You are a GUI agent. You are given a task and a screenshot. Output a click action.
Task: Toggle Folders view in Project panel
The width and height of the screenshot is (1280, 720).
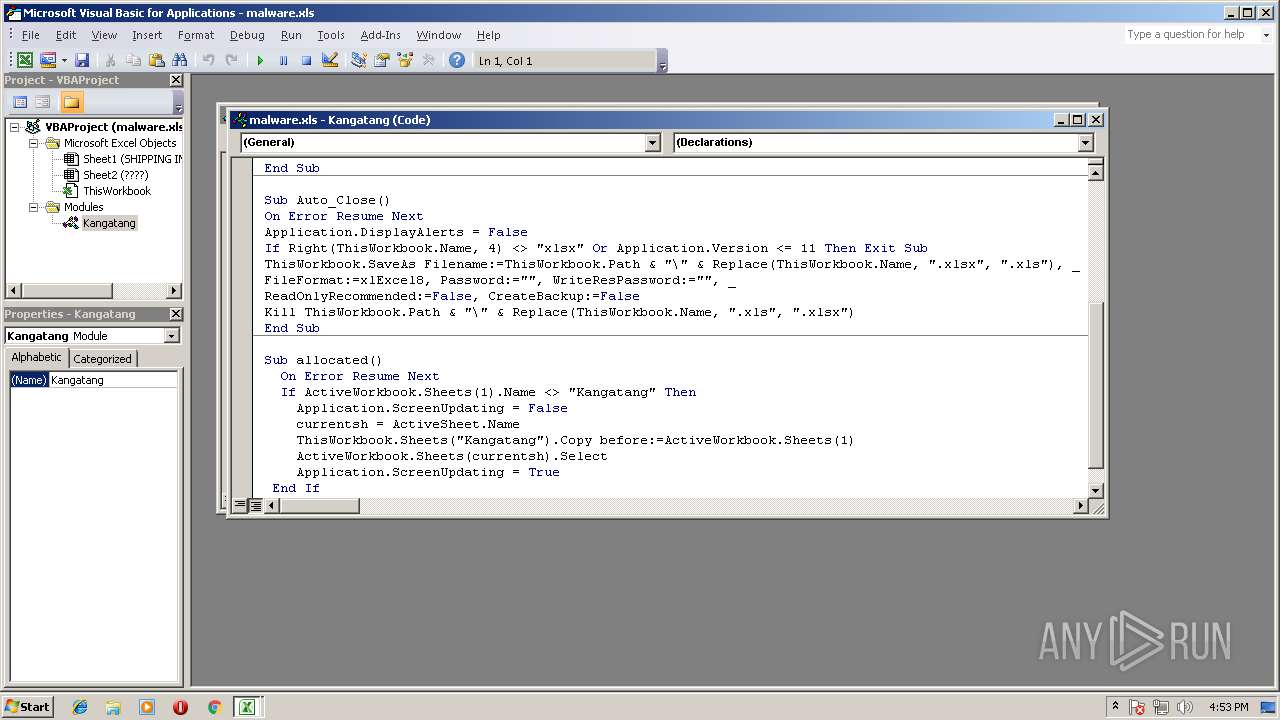click(71, 102)
